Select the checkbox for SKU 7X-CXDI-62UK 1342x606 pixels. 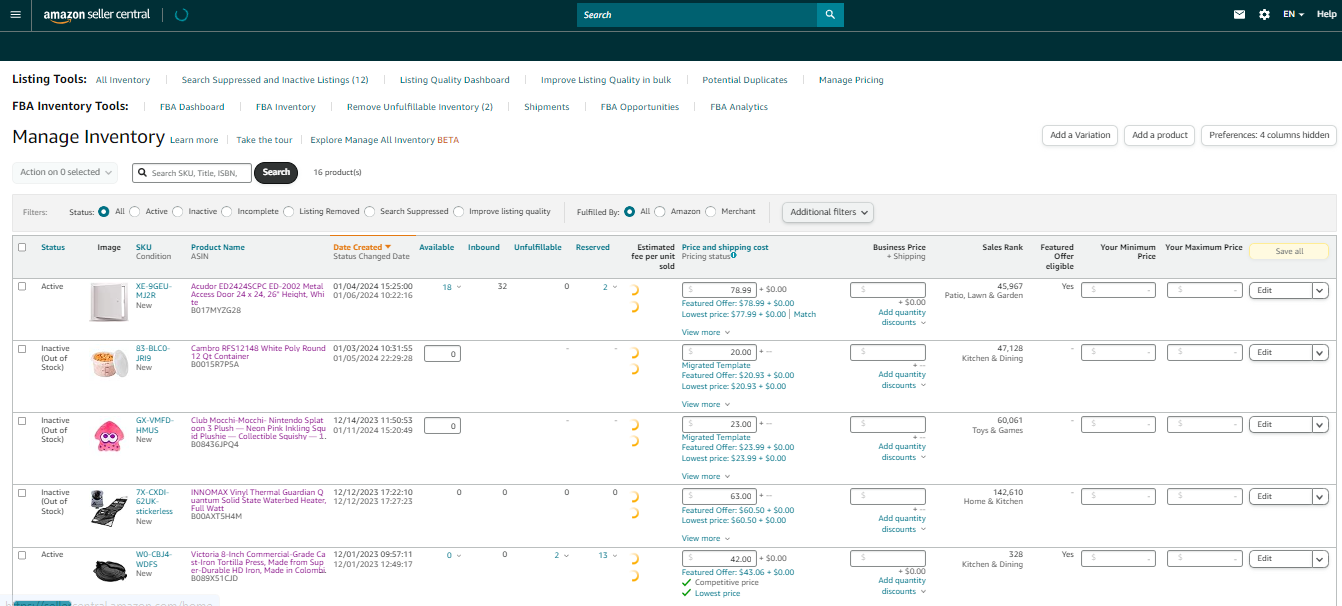pyautogui.click(x=22, y=492)
